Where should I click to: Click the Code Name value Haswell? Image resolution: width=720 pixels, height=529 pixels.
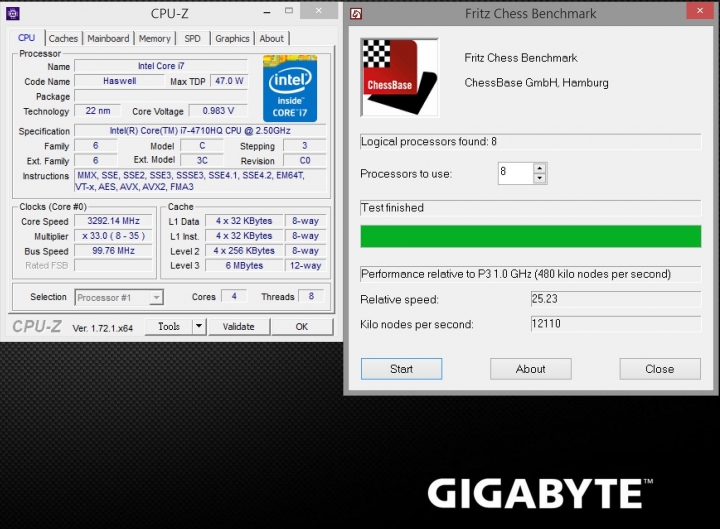[x=119, y=81]
